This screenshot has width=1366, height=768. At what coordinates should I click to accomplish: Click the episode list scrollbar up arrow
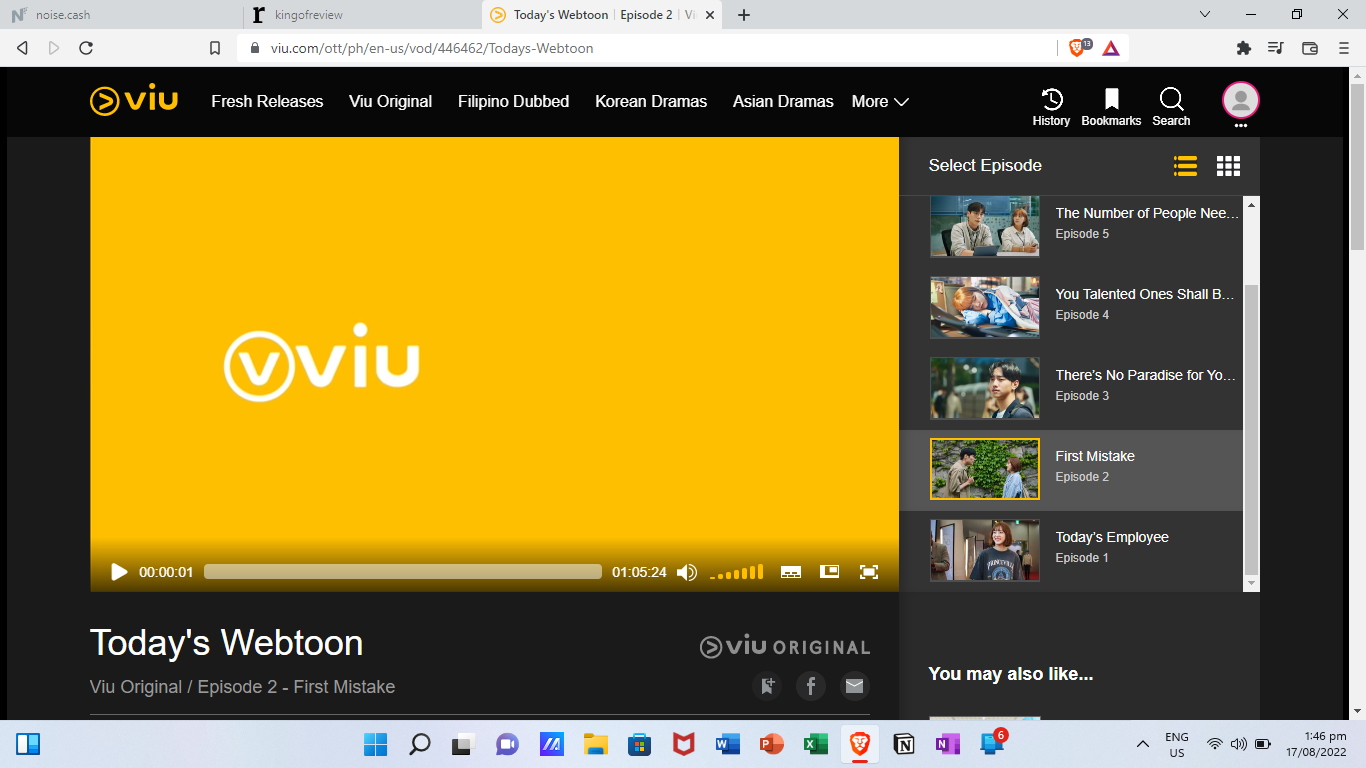pos(1252,204)
